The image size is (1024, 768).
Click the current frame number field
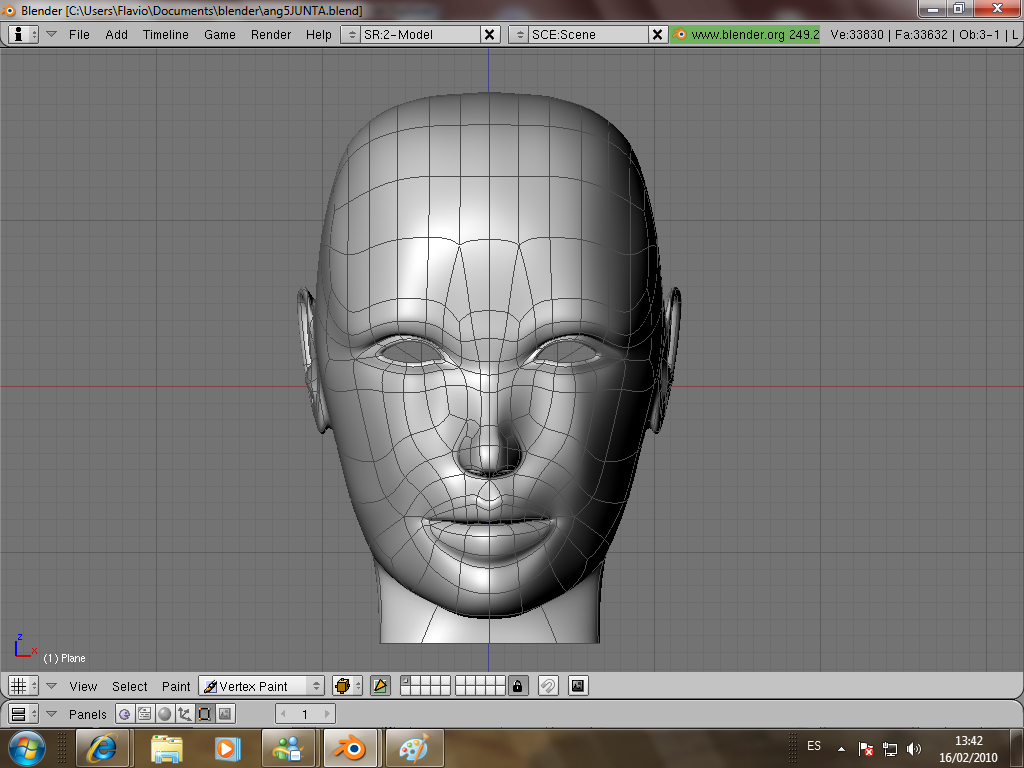305,714
